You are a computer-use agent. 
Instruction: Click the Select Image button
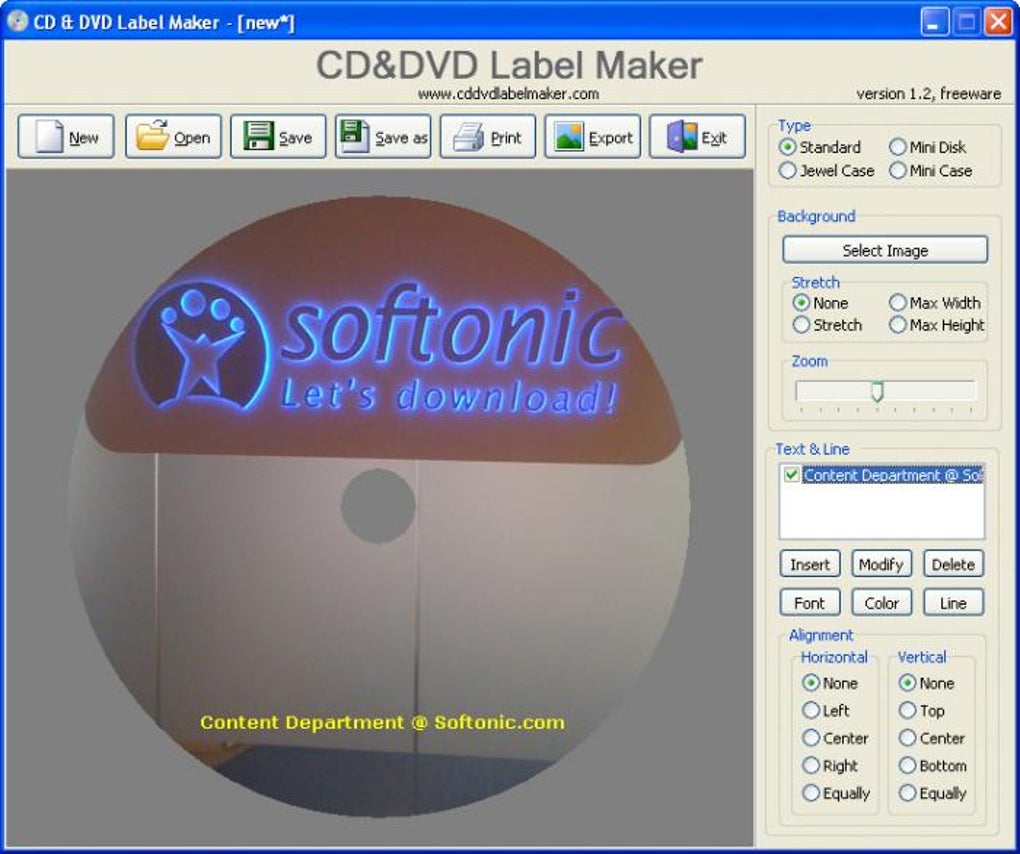click(885, 250)
